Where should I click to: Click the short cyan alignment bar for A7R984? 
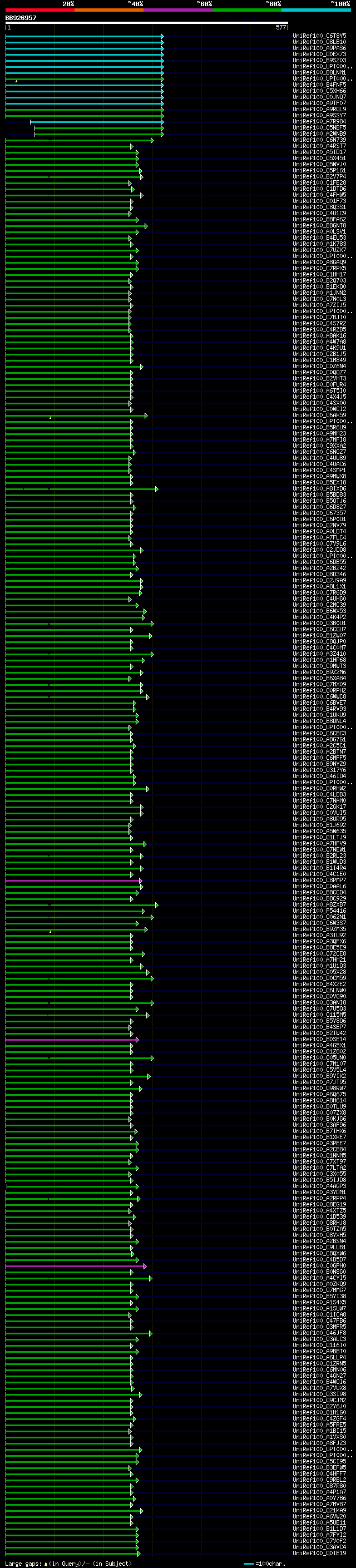pos(97,122)
